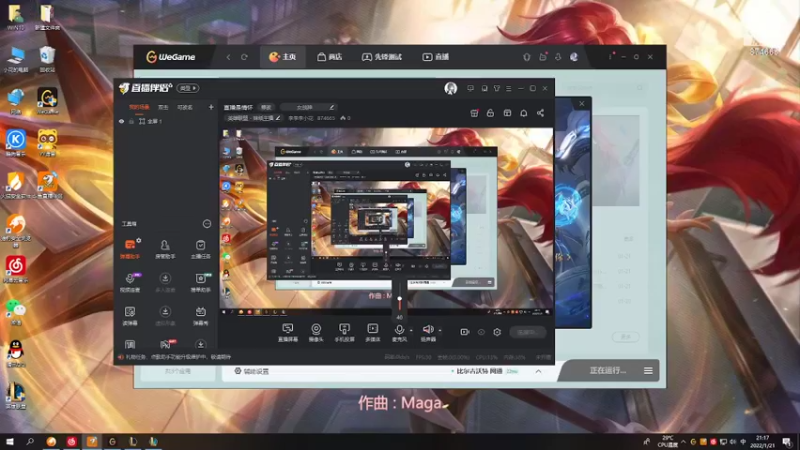The image size is (800, 450).
Task: Add 多媒体 media source
Action: coord(373,332)
